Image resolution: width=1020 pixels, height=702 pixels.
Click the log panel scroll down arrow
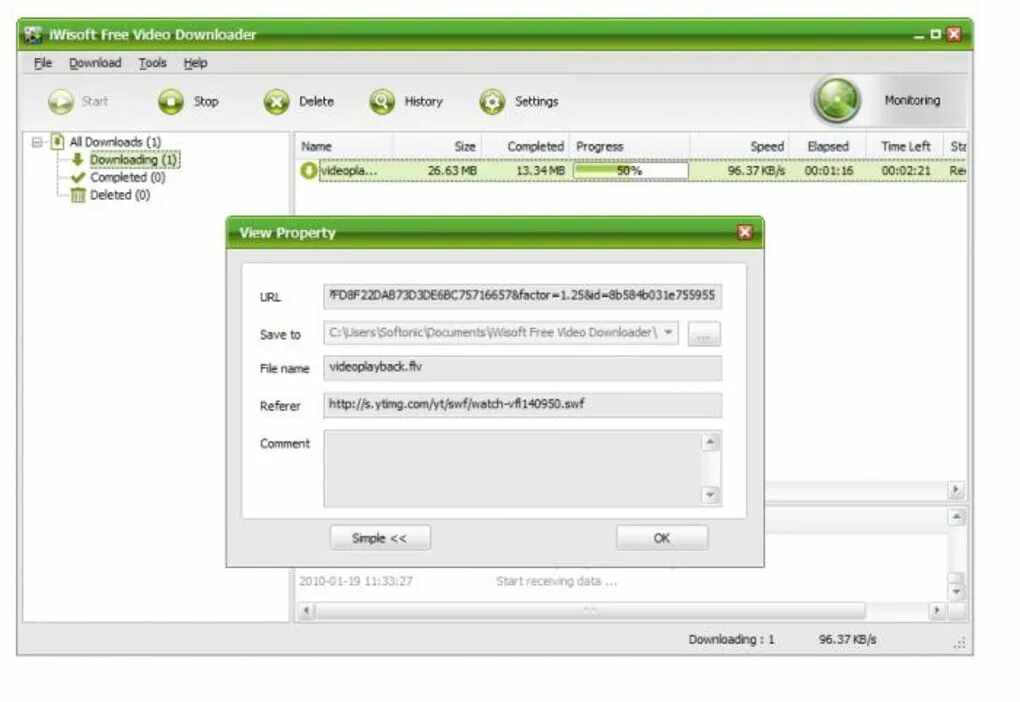956,591
